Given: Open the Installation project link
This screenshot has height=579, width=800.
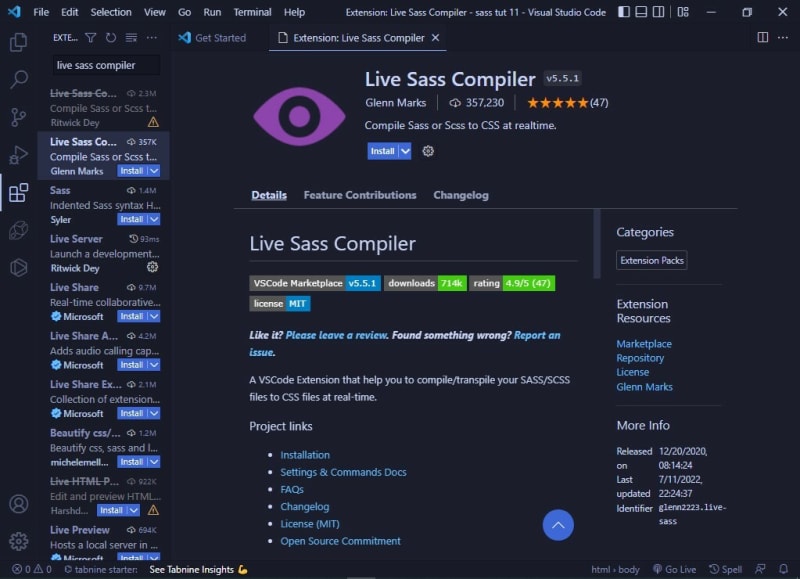Looking at the screenshot, I should [x=305, y=455].
